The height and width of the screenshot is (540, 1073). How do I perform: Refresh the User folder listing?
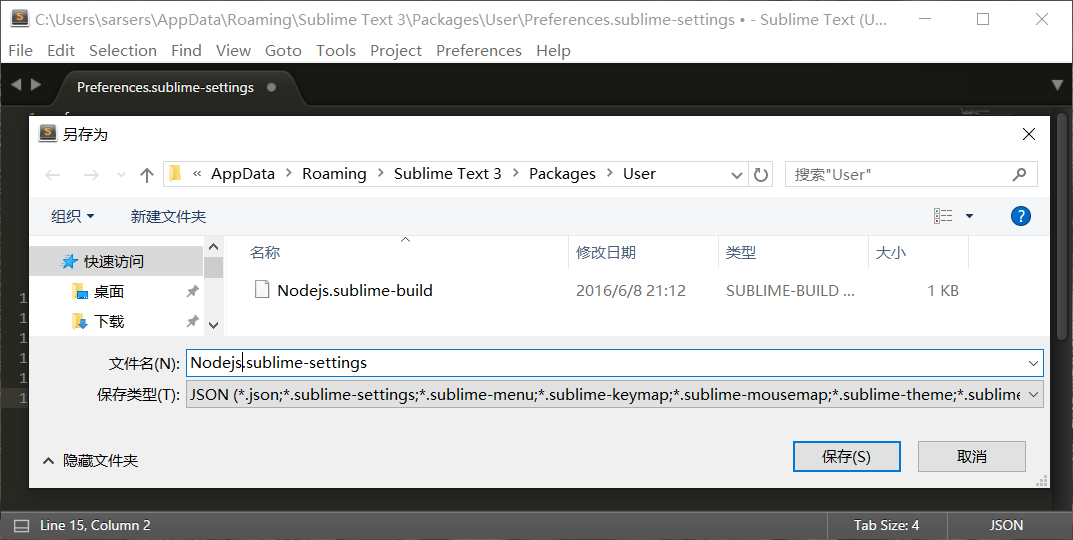pyautogui.click(x=760, y=175)
